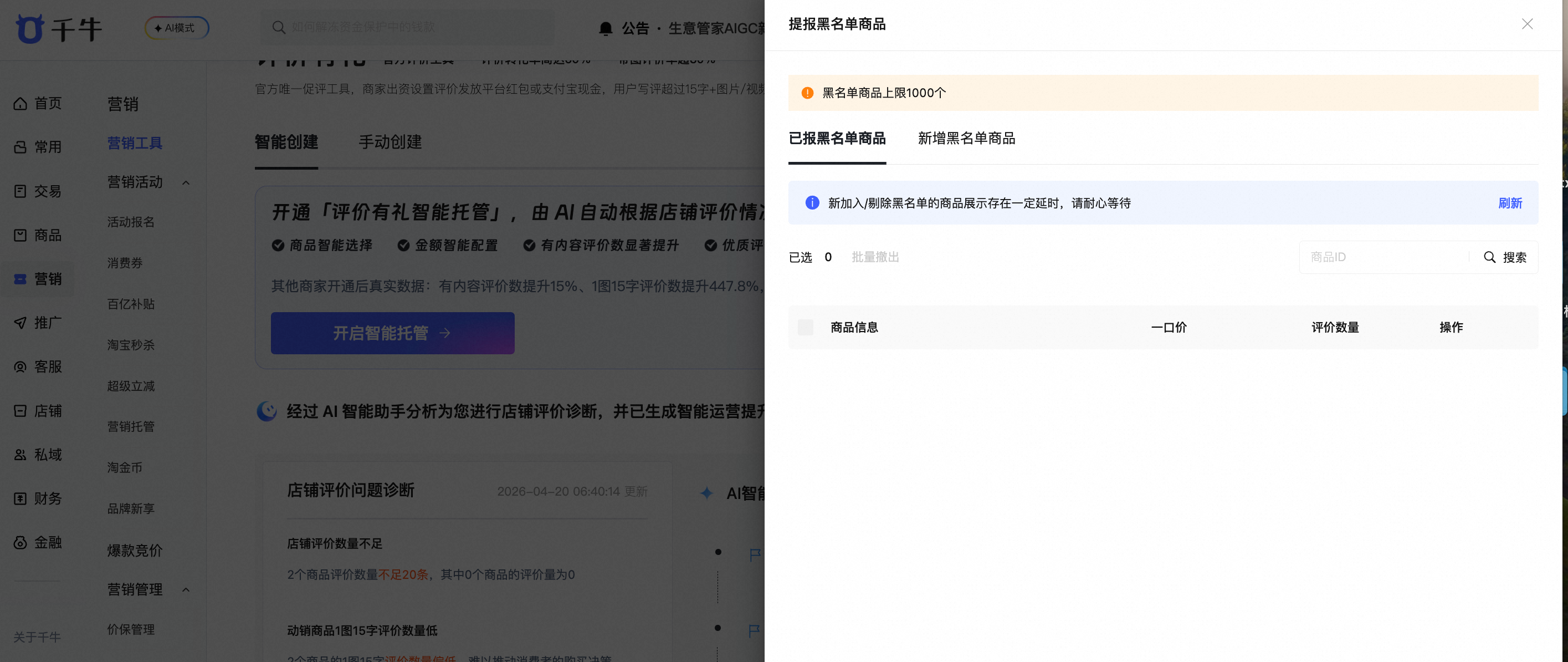The image size is (1568, 662).
Task: Open 店铺 in sidebar
Action: pyautogui.click(x=38, y=411)
